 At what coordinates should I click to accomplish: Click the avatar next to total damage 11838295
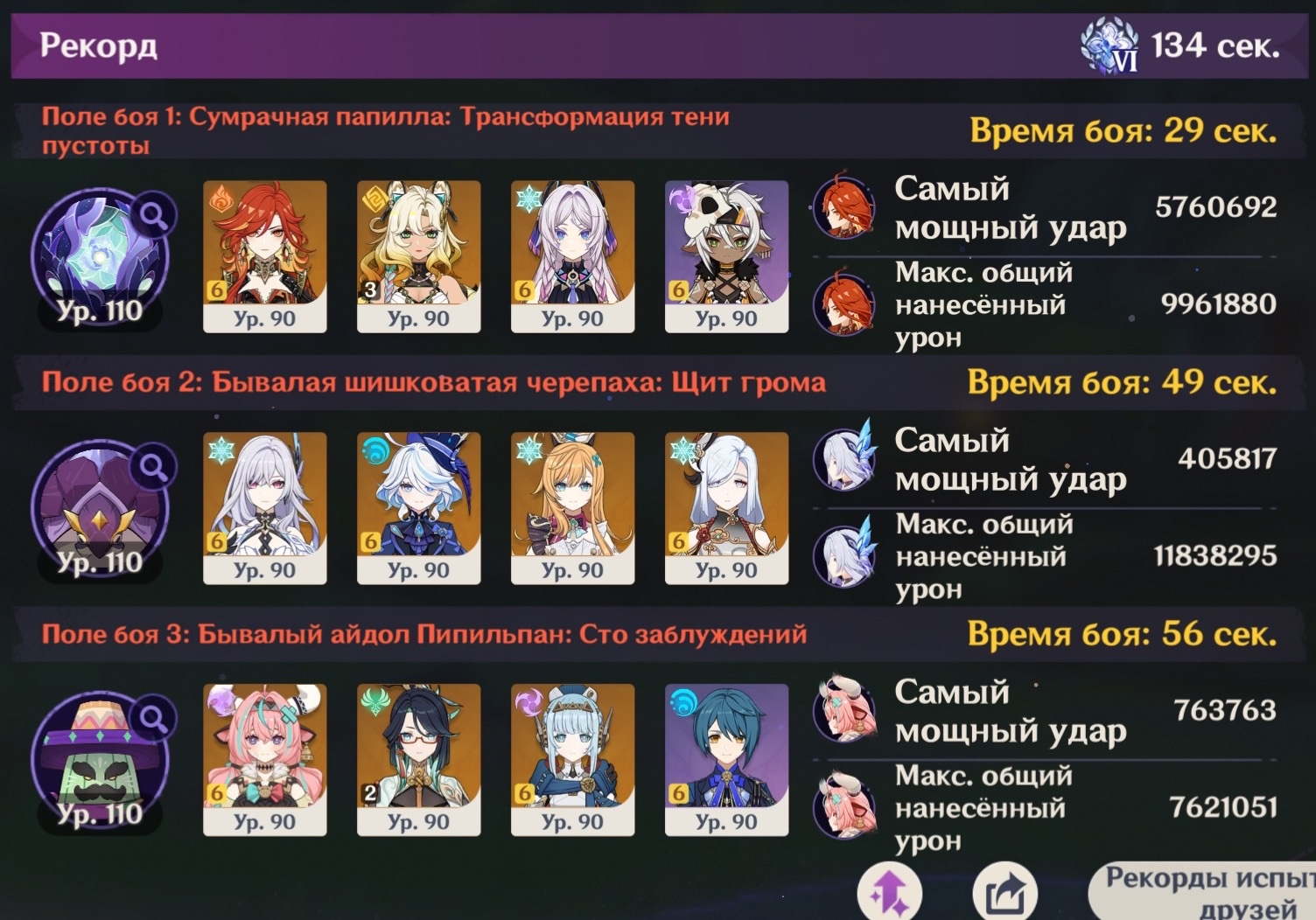pyautogui.click(x=844, y=554)
